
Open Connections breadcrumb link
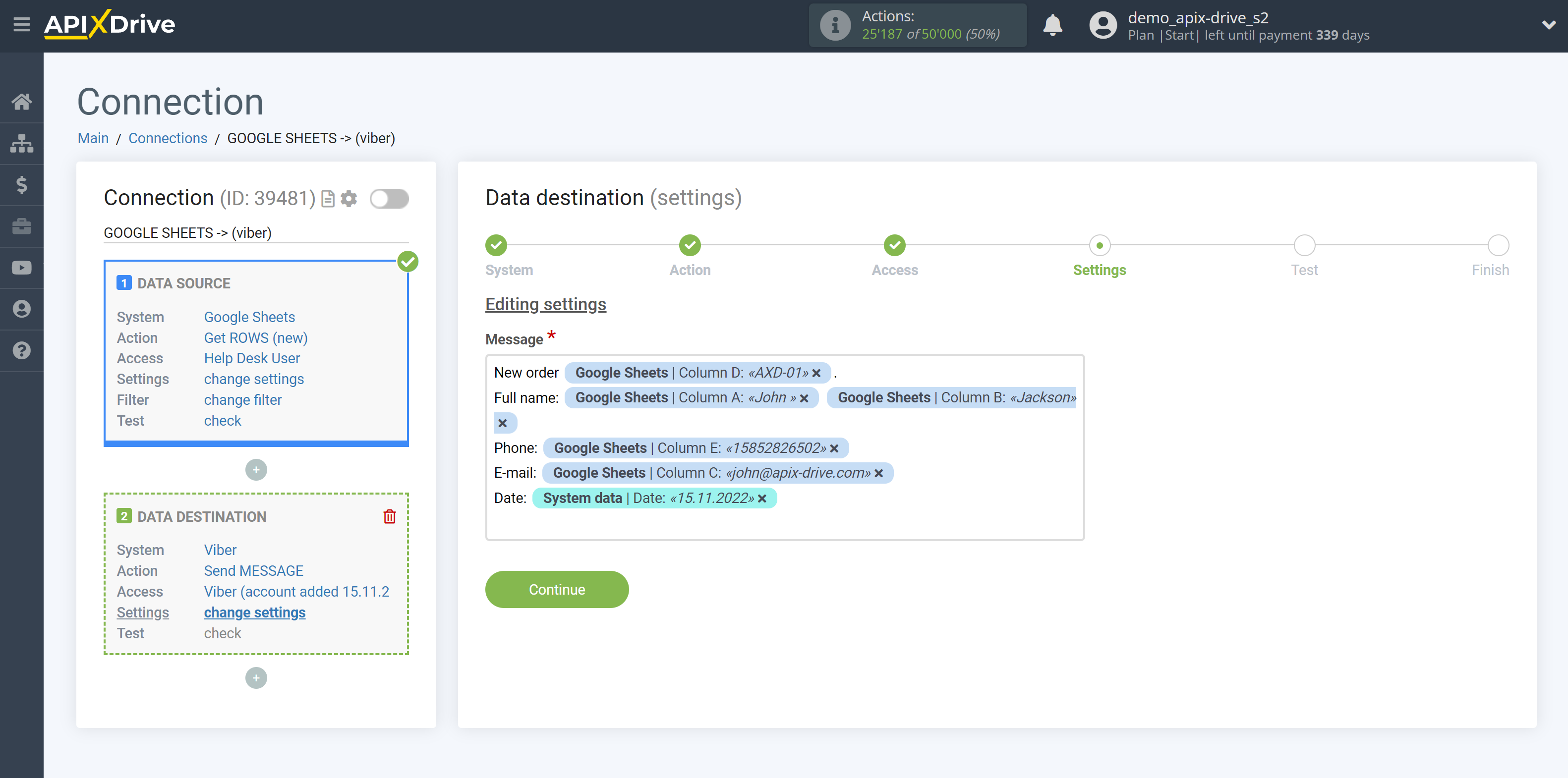point(168,138)
